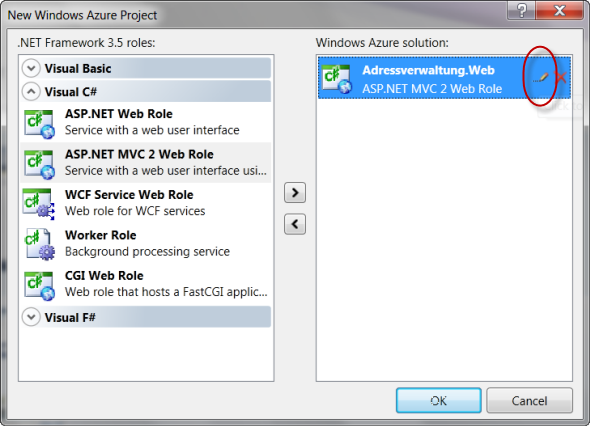Expand the Visual F# roles group

[x=31, y=317]
